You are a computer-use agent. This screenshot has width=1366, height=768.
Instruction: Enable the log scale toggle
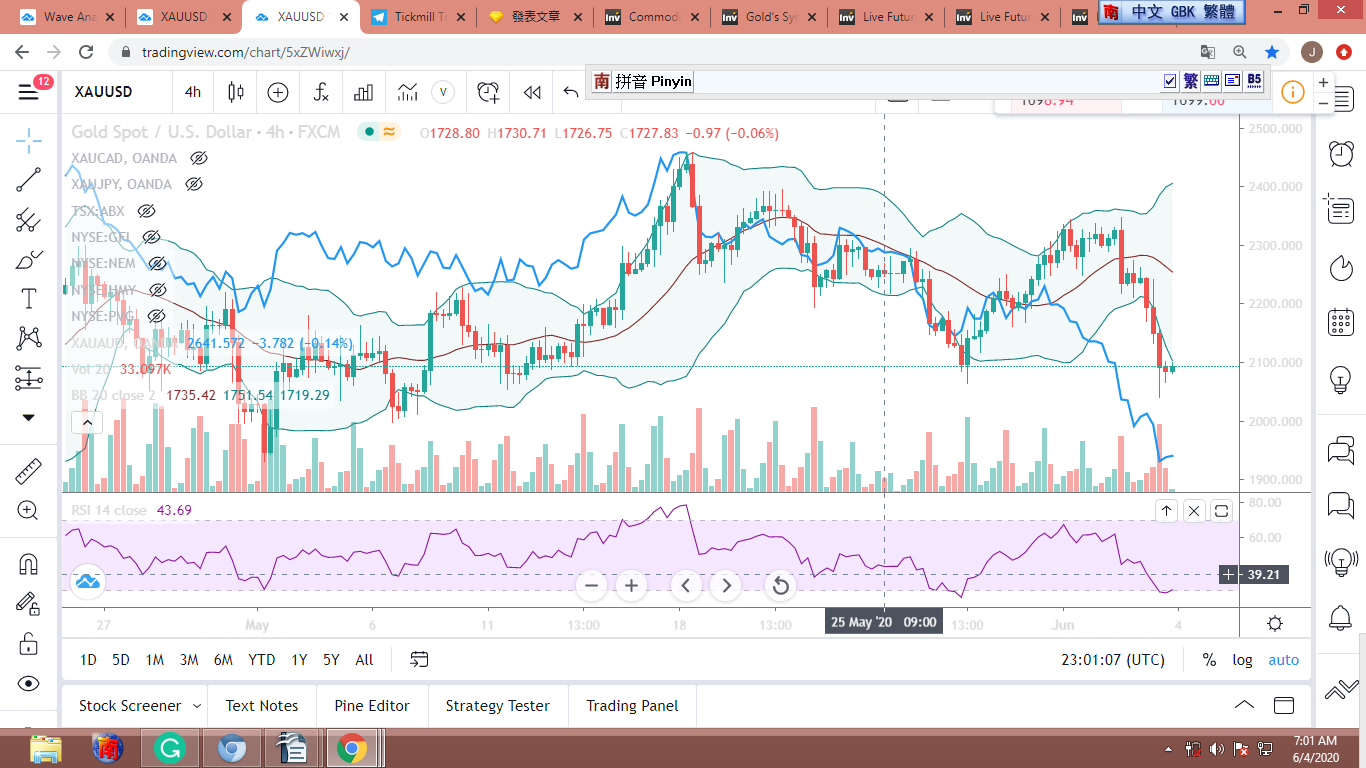click(x=1242, y=660)
